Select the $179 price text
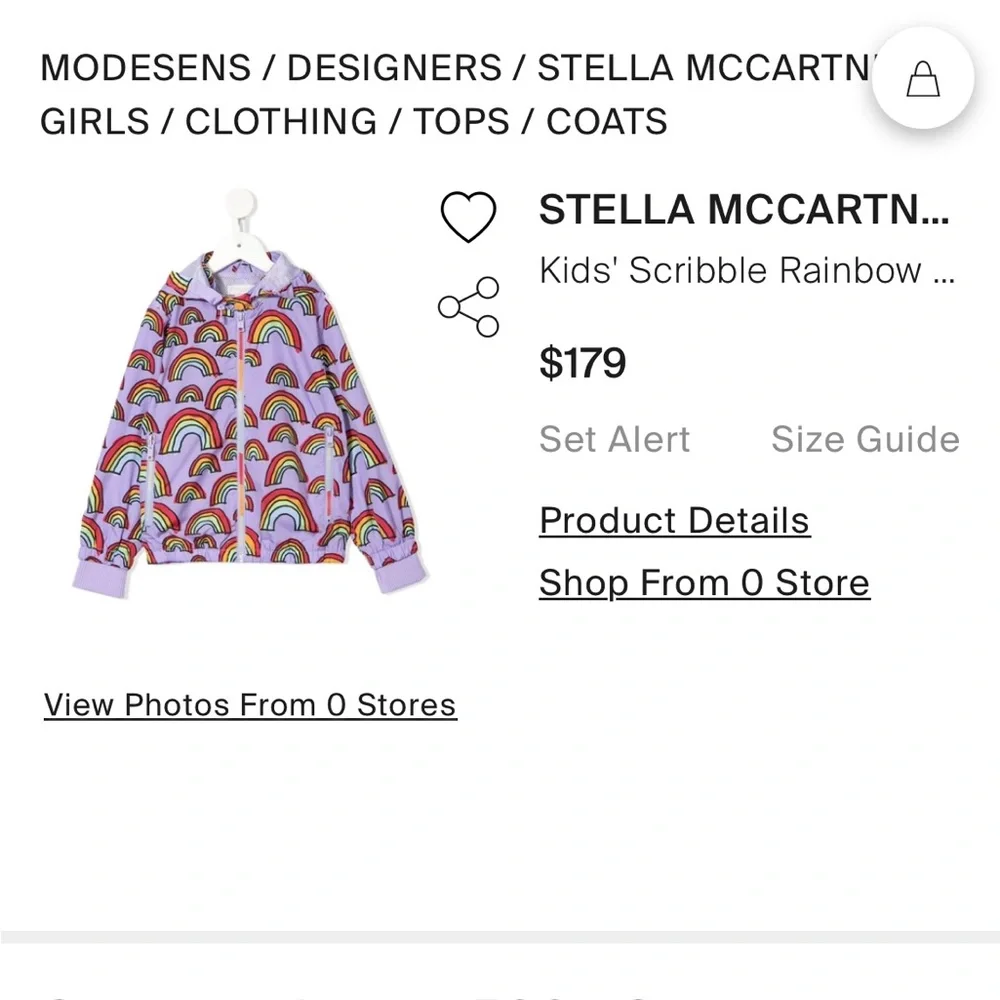 point(582,363)
